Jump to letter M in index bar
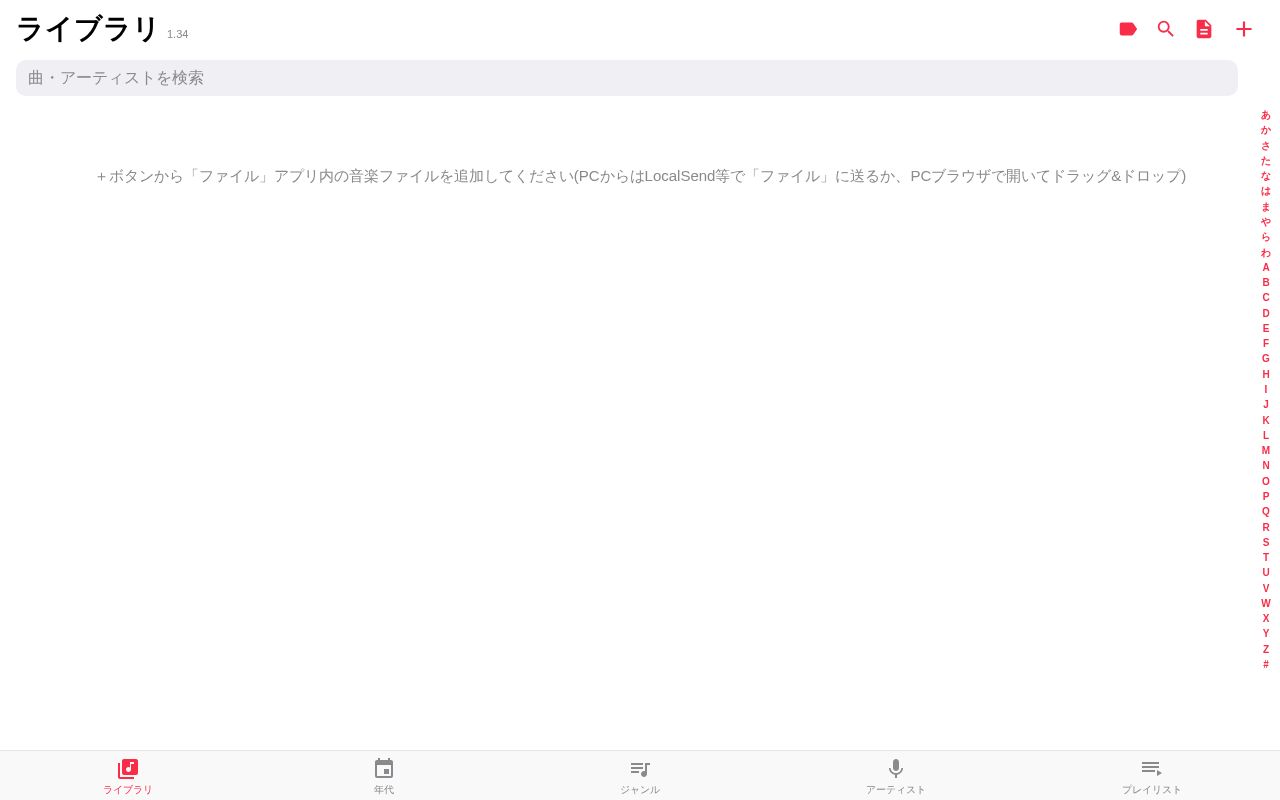 (1266, 451)
